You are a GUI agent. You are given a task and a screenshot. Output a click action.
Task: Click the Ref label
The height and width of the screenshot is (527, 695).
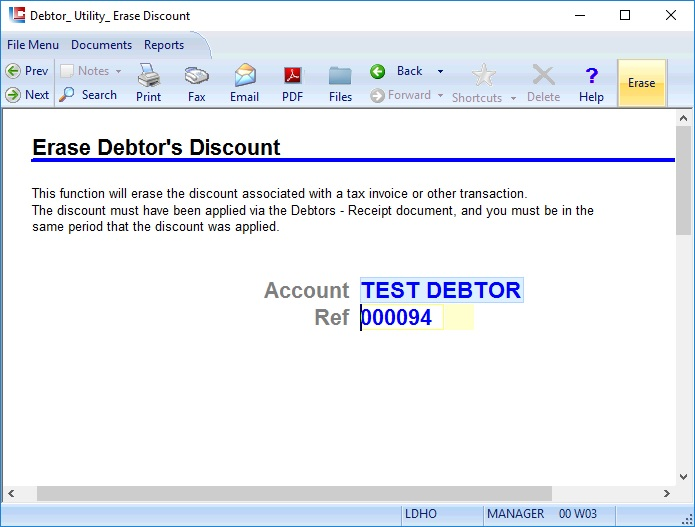332,317
